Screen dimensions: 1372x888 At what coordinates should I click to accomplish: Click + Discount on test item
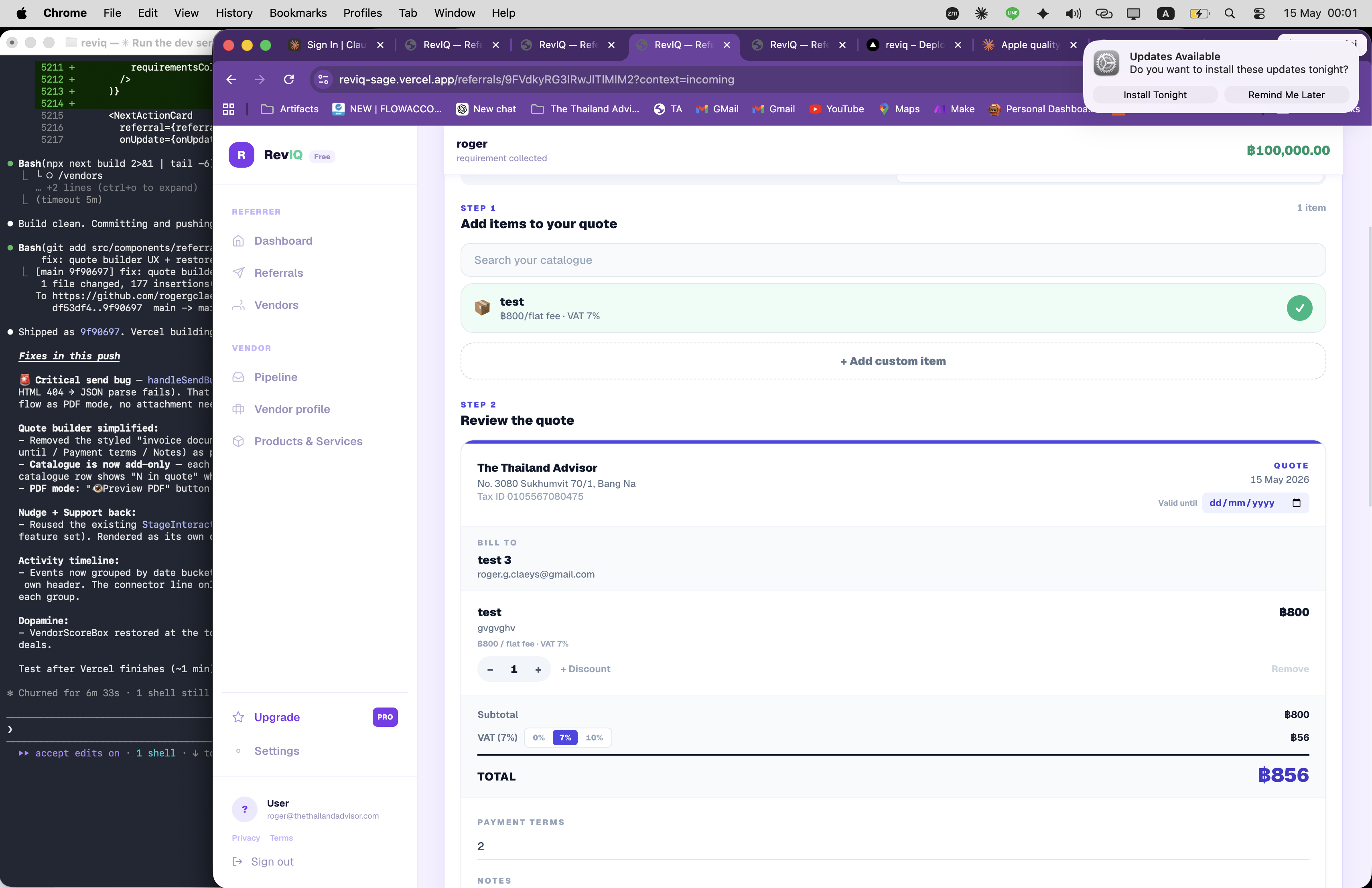585,669
